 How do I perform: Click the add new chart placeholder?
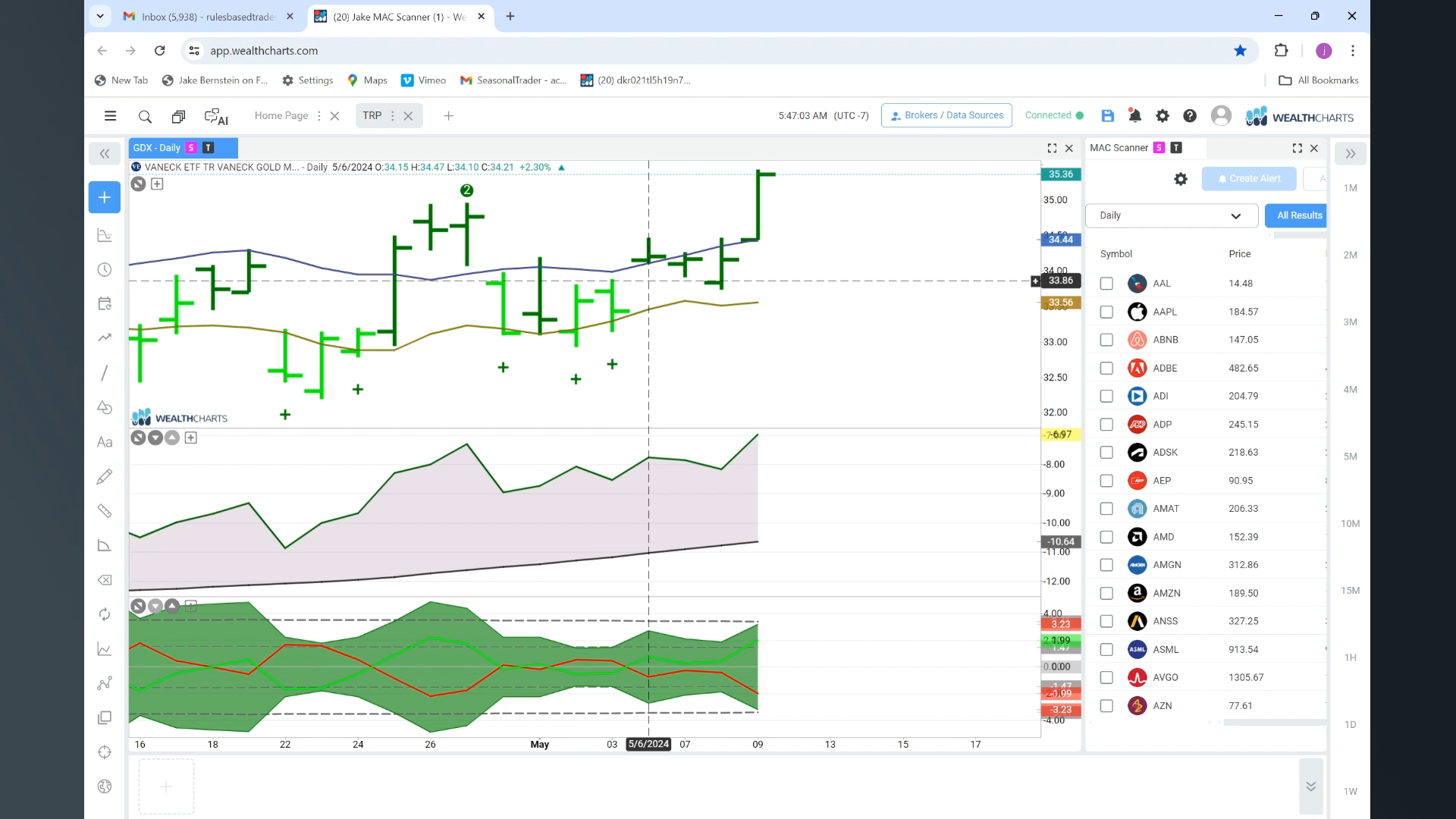click(166, 786)
